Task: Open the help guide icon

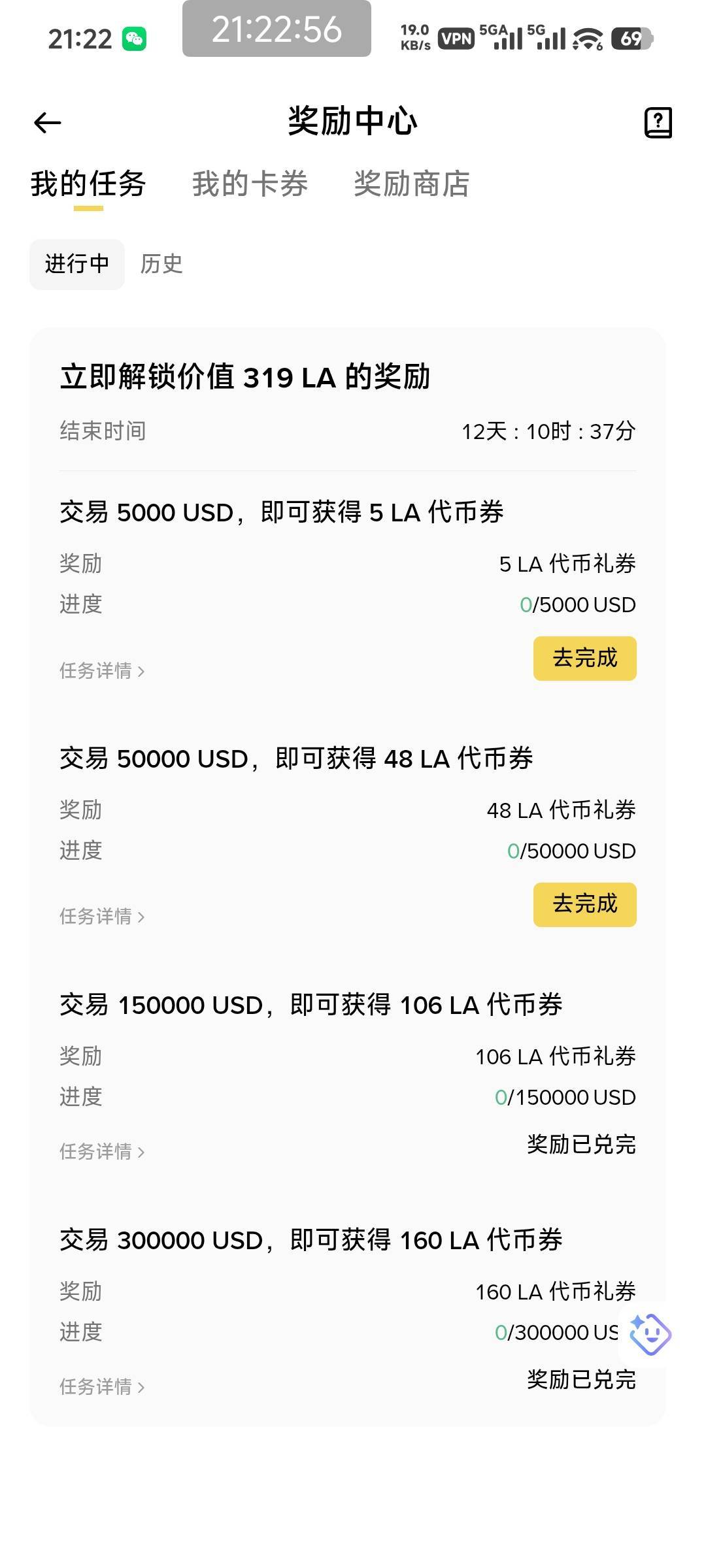Action: (x=658, y=122)
